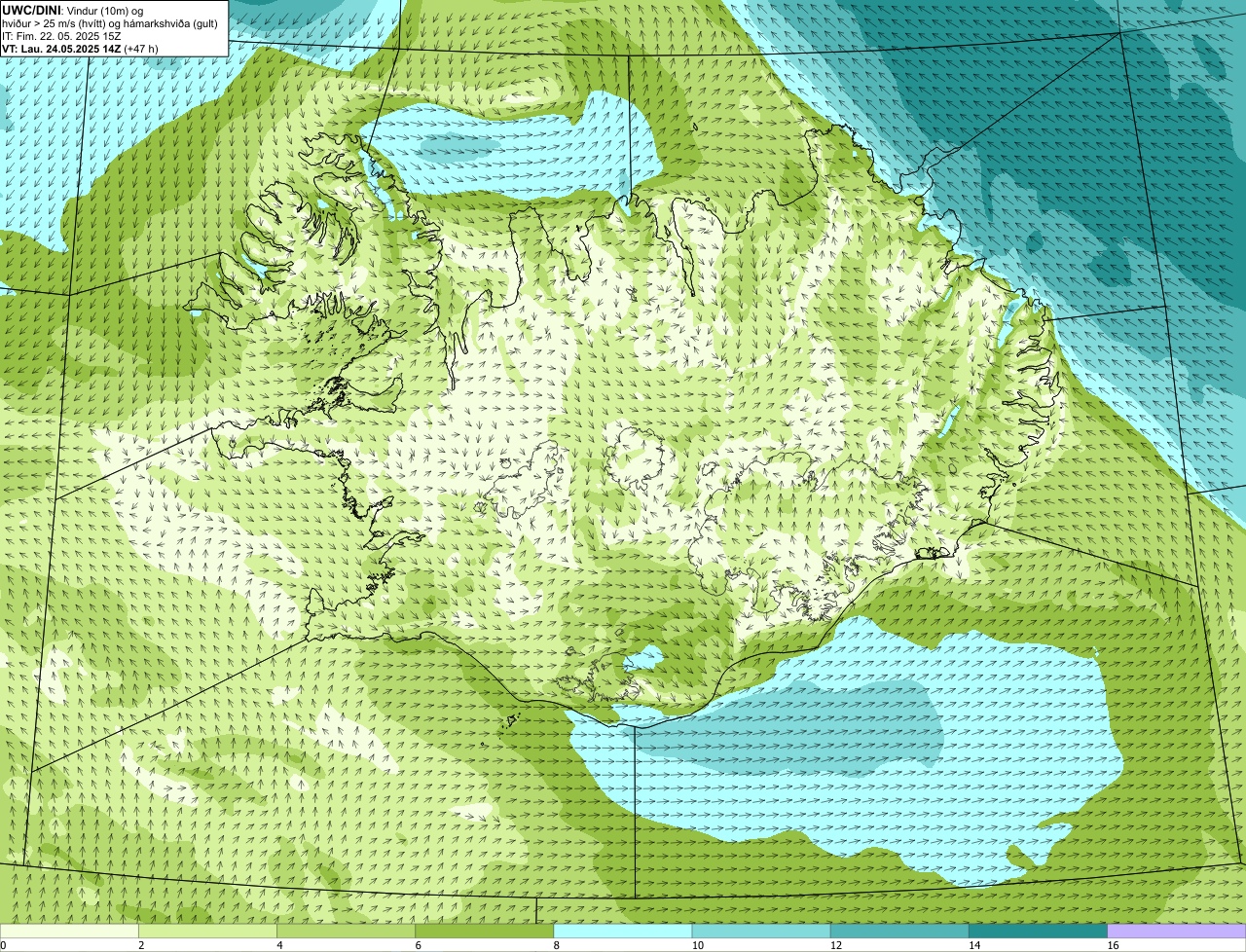Click the 12–14 m/s teal scale segment
The image size is (1246, 952).
click(899, 931)
